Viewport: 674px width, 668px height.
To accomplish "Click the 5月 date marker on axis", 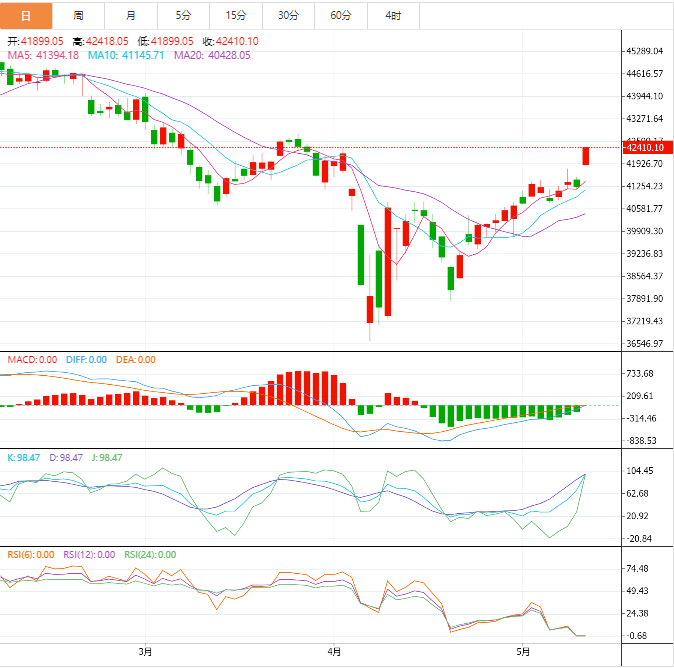I will point(522,652).
